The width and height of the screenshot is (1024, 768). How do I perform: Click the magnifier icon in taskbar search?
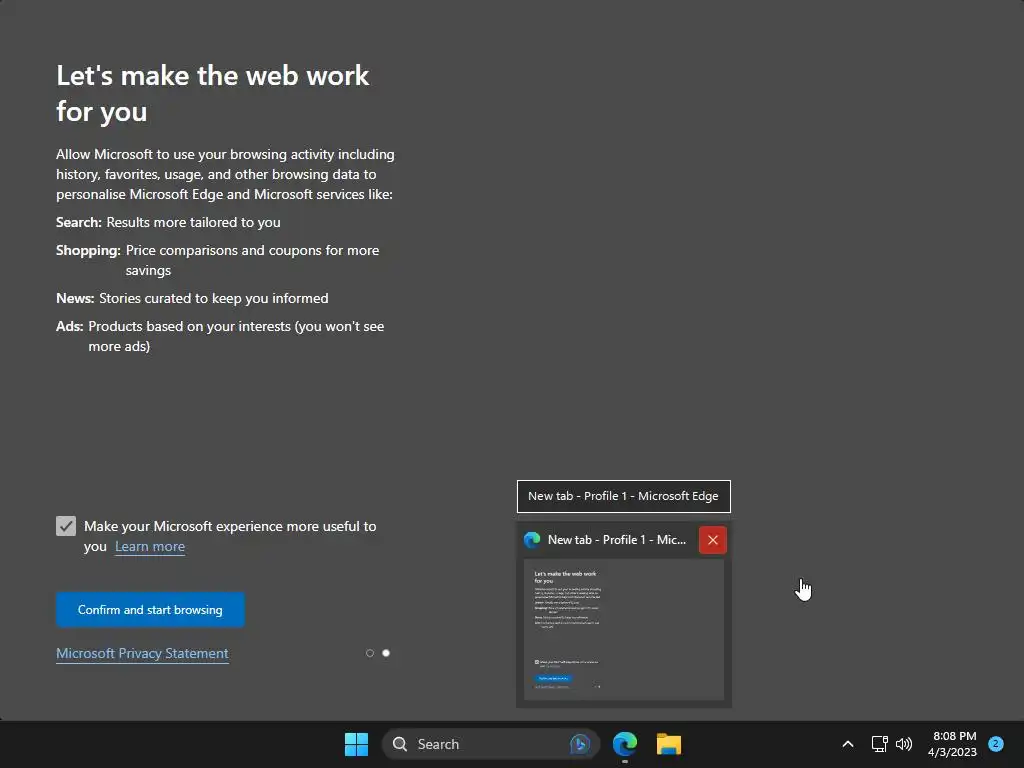[x=400, y=744]
